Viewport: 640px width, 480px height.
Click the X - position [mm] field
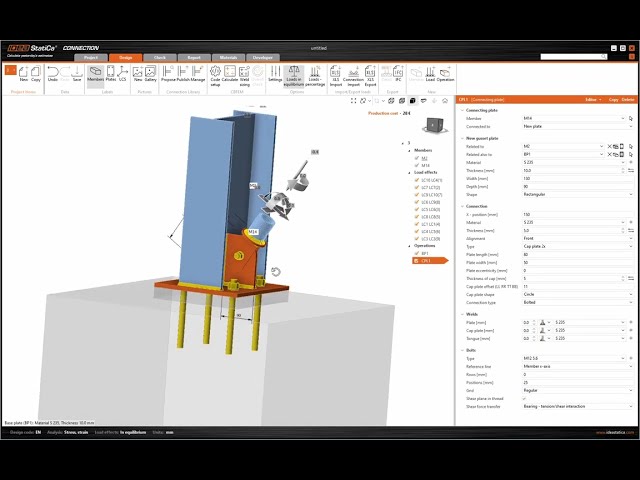point(578,214)
